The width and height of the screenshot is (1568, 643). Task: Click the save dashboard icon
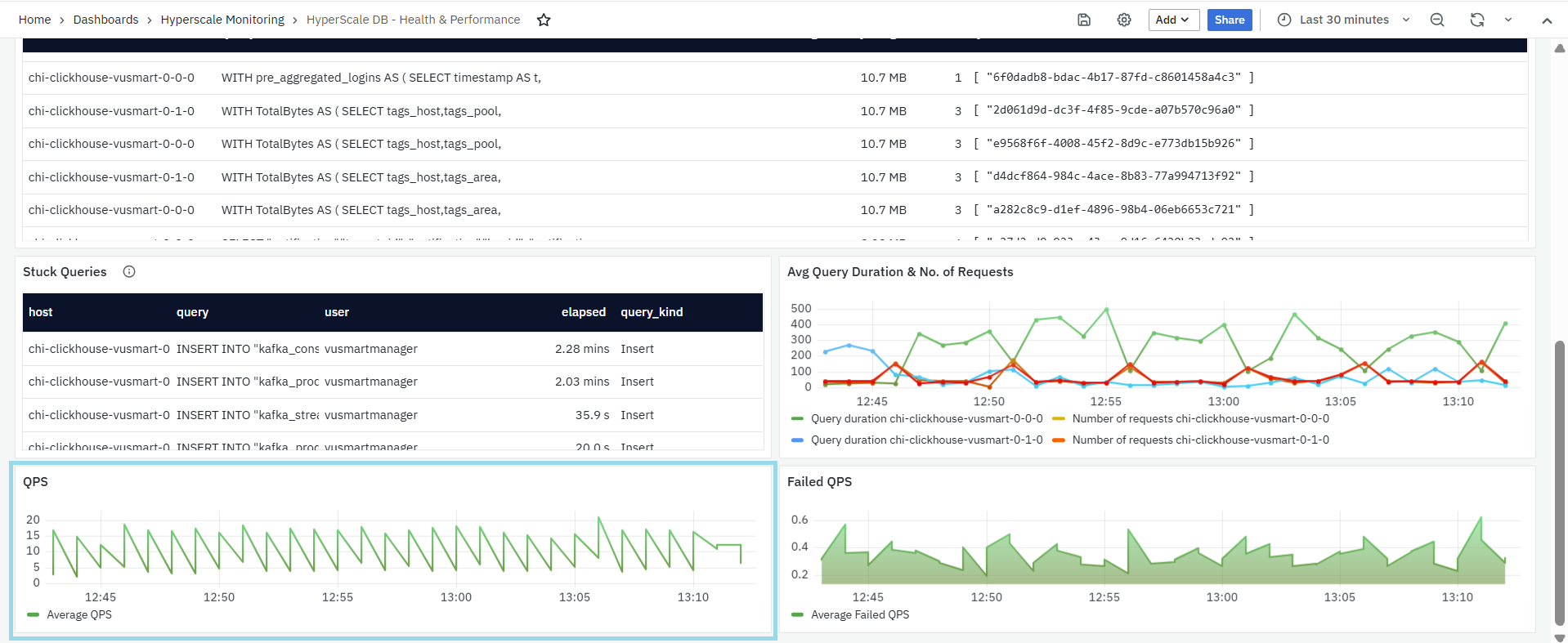[x=1084, y=20]
